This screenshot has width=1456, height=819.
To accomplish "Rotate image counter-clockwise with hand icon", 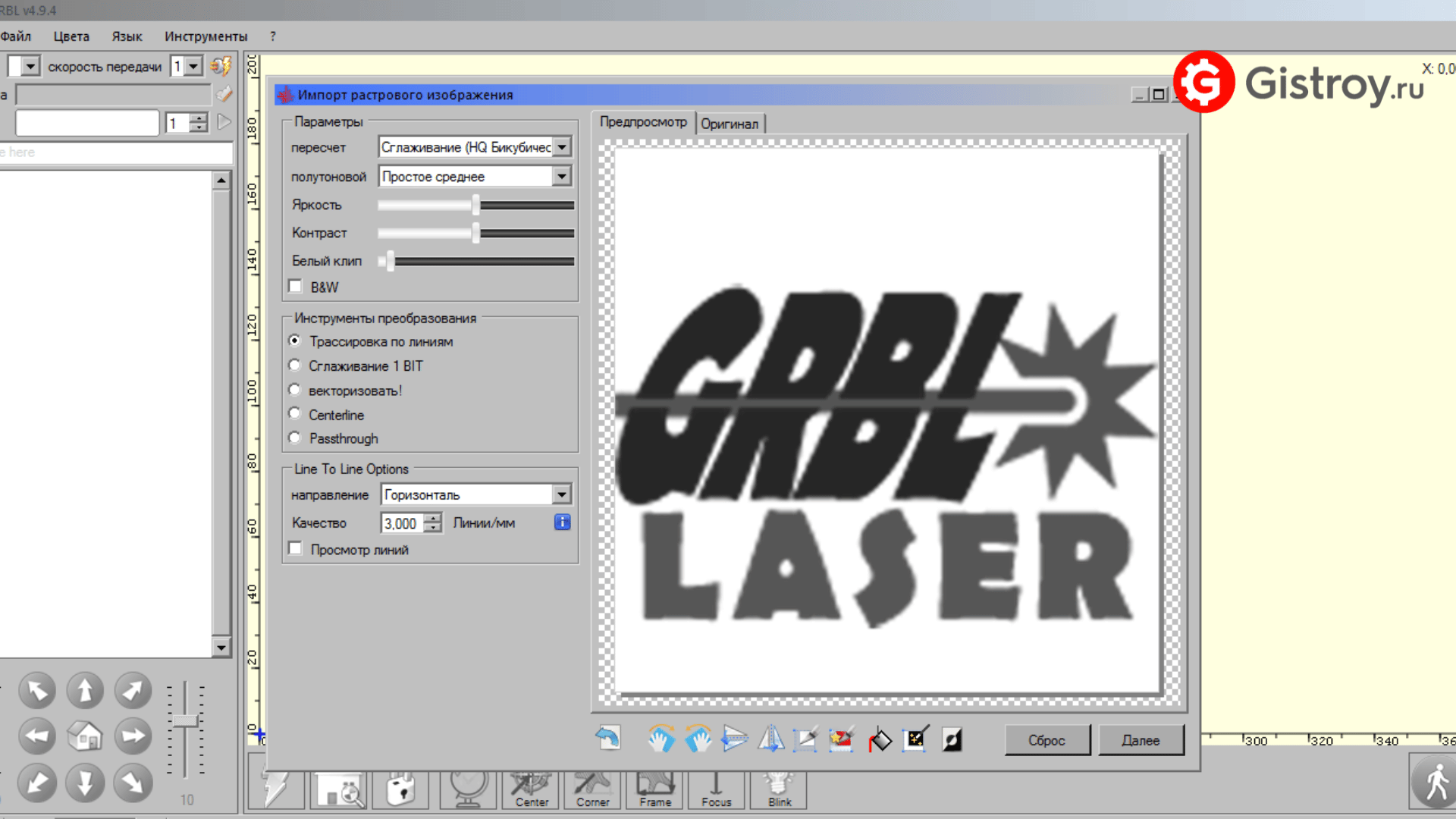I will 698,738.
